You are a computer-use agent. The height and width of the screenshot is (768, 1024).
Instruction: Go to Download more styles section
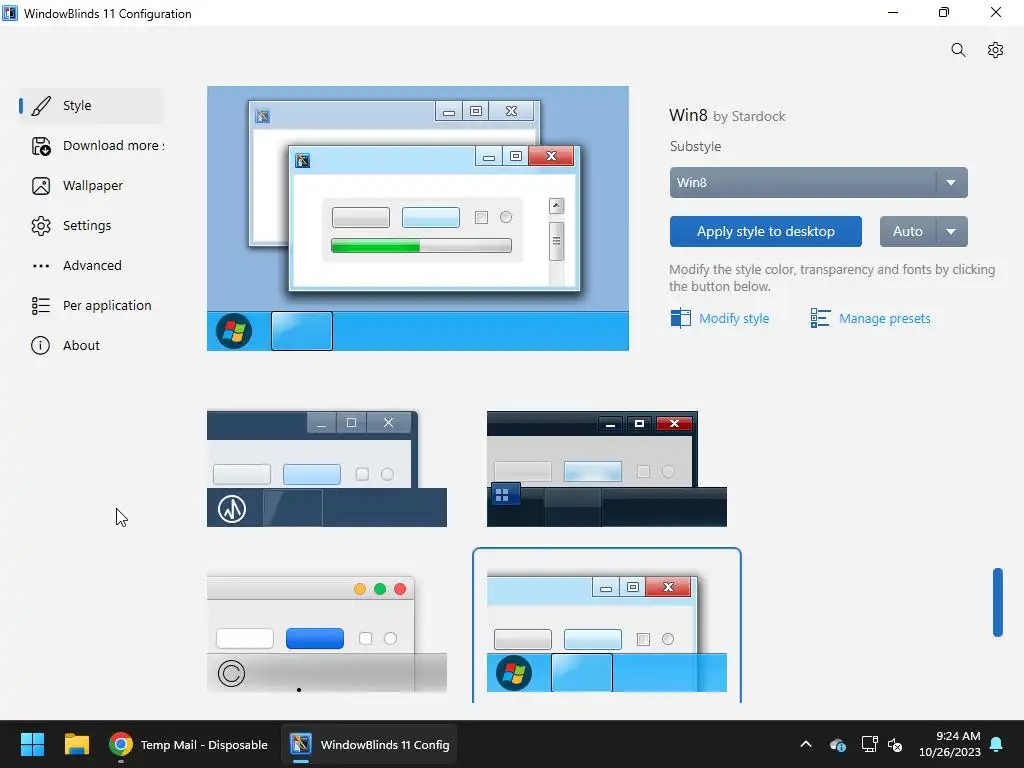point(113,146)
